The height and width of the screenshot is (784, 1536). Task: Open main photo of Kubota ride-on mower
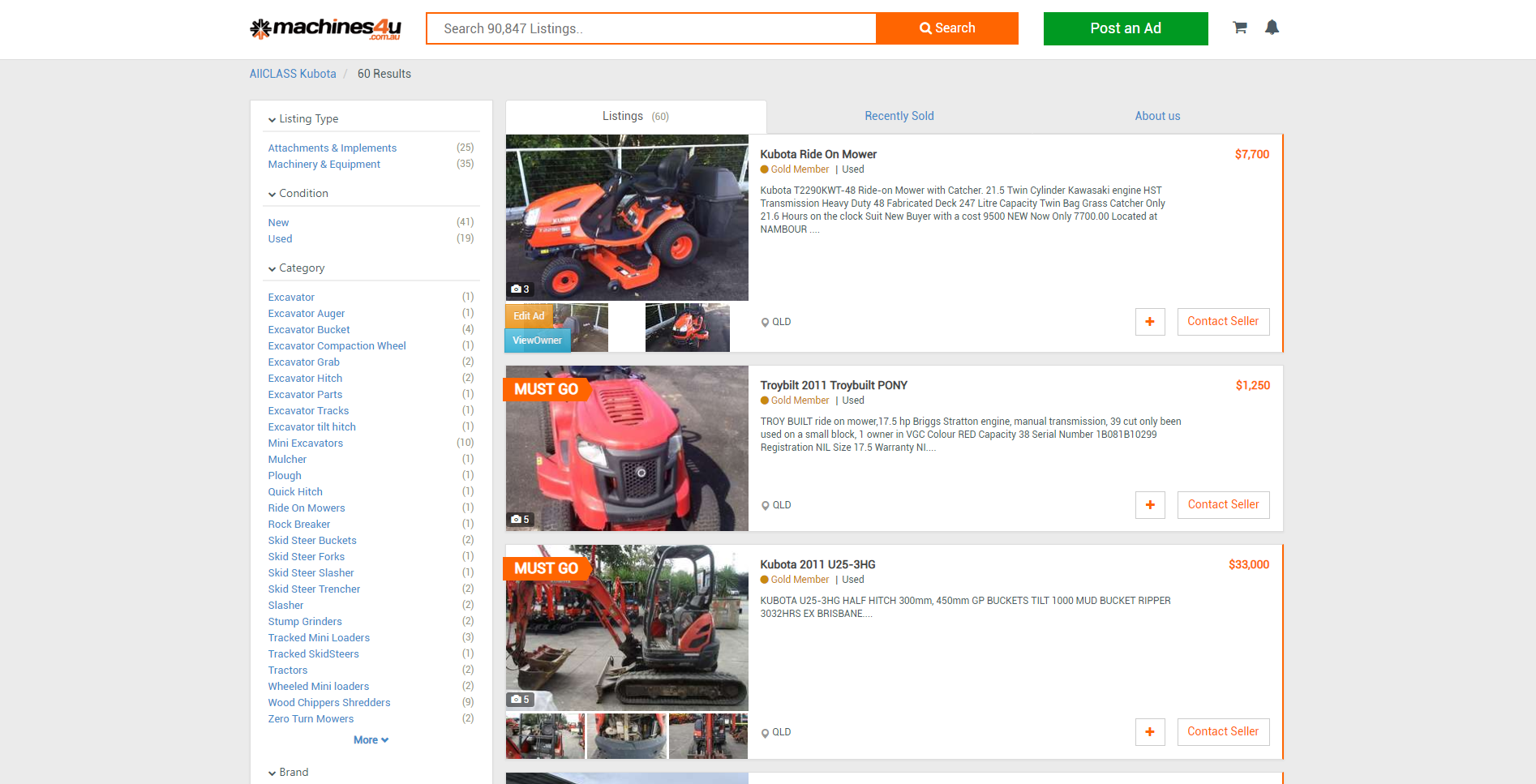[627, 217]
